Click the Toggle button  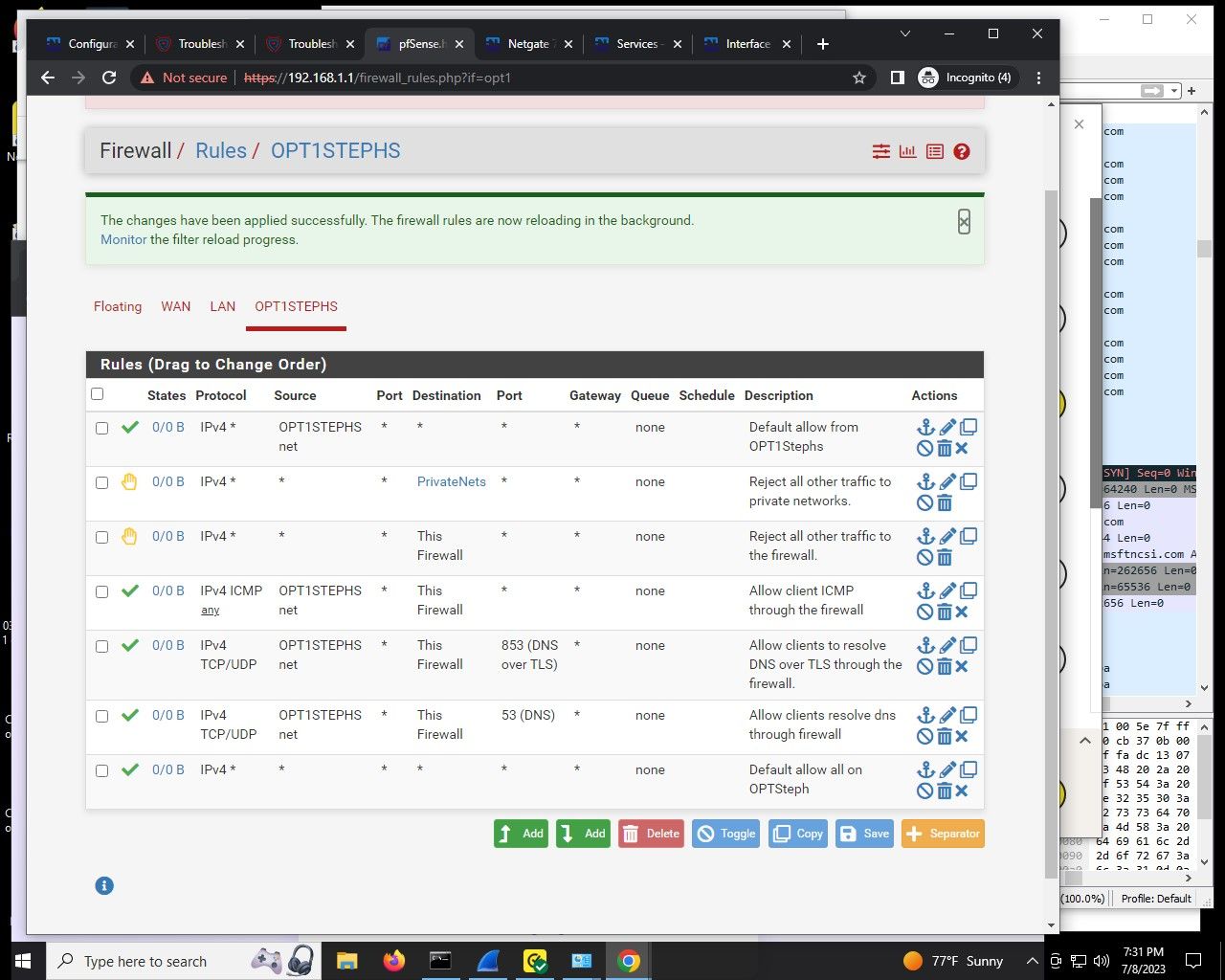click(x=726, y=834)
